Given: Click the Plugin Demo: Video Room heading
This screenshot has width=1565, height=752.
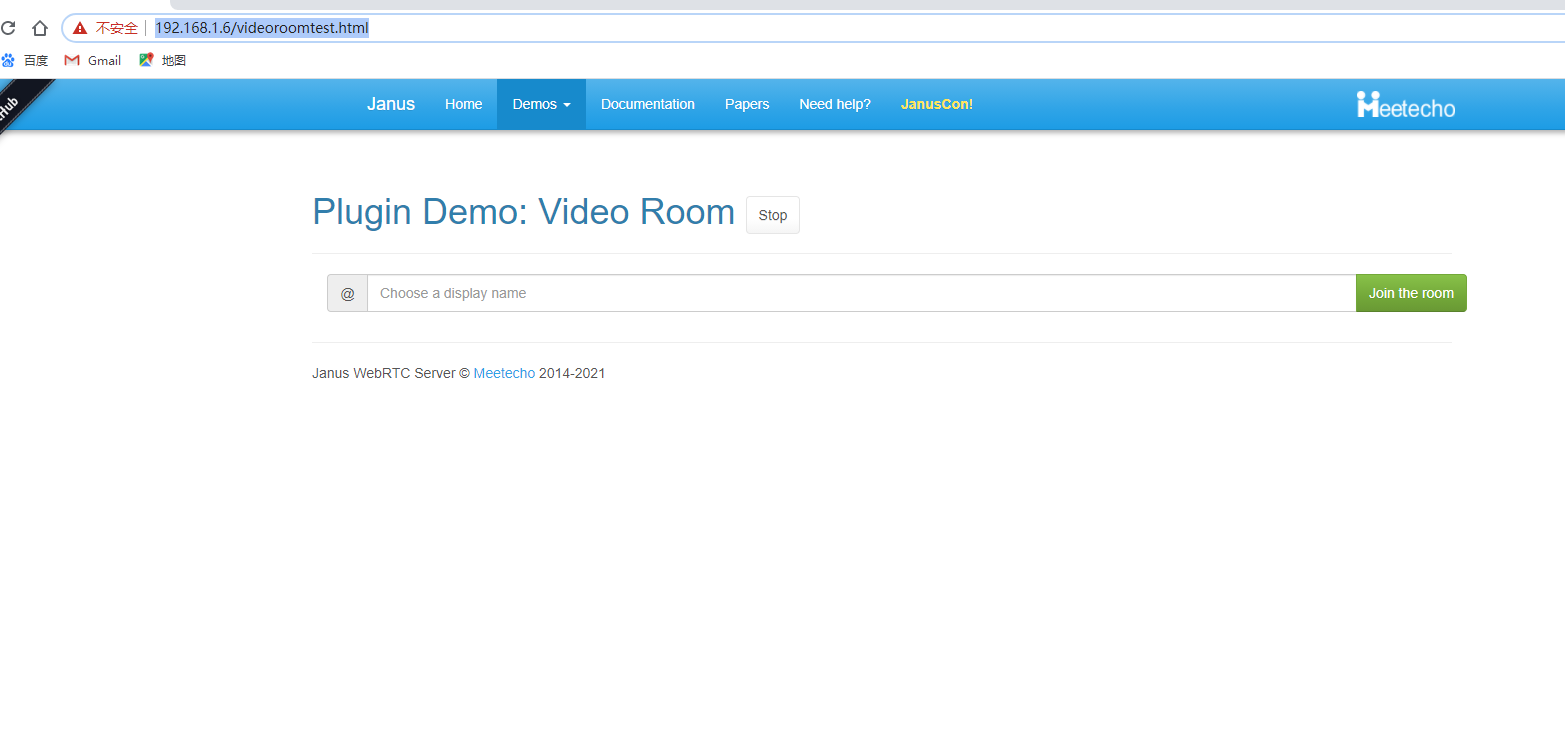Looking at the screenshot, I should 523,212.
